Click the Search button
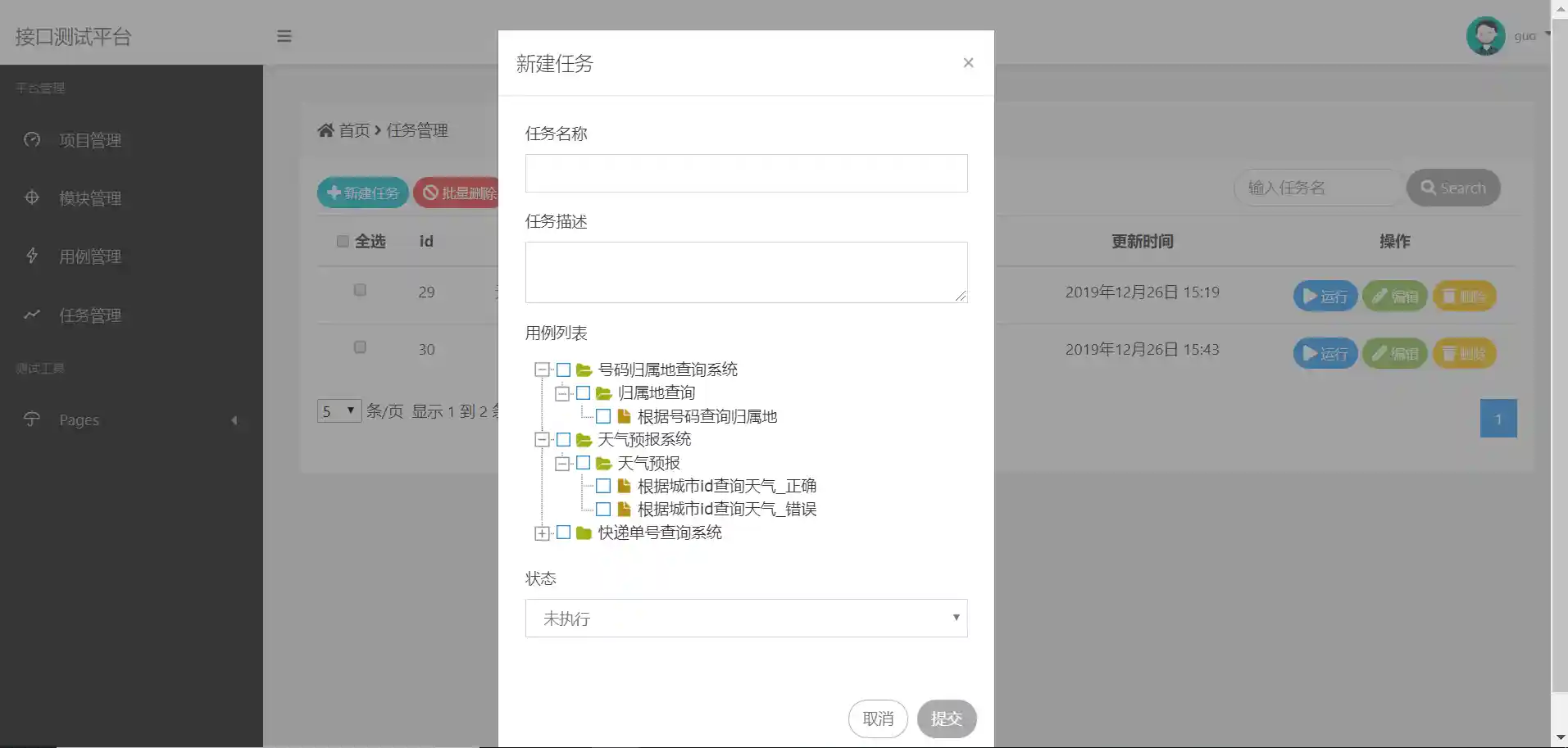 pyautogui.click(x=1453, y=188)
